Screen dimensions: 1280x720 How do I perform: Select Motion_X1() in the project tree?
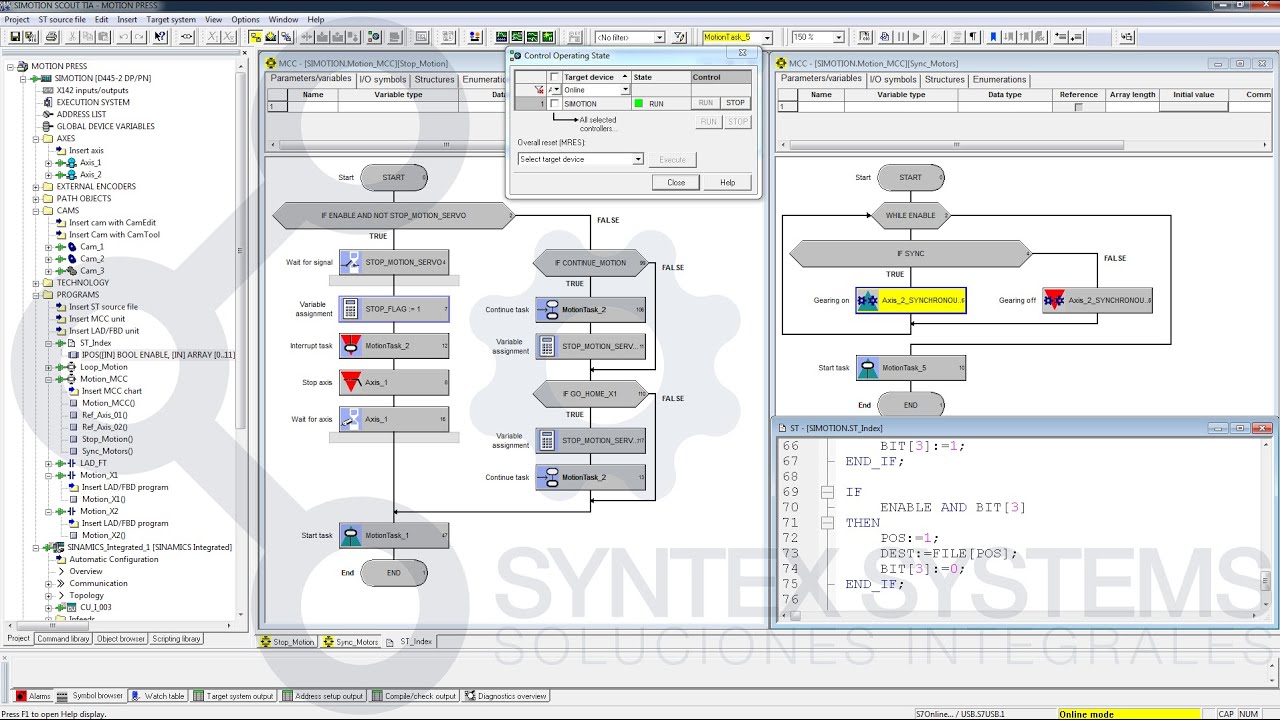pos(103,499)
